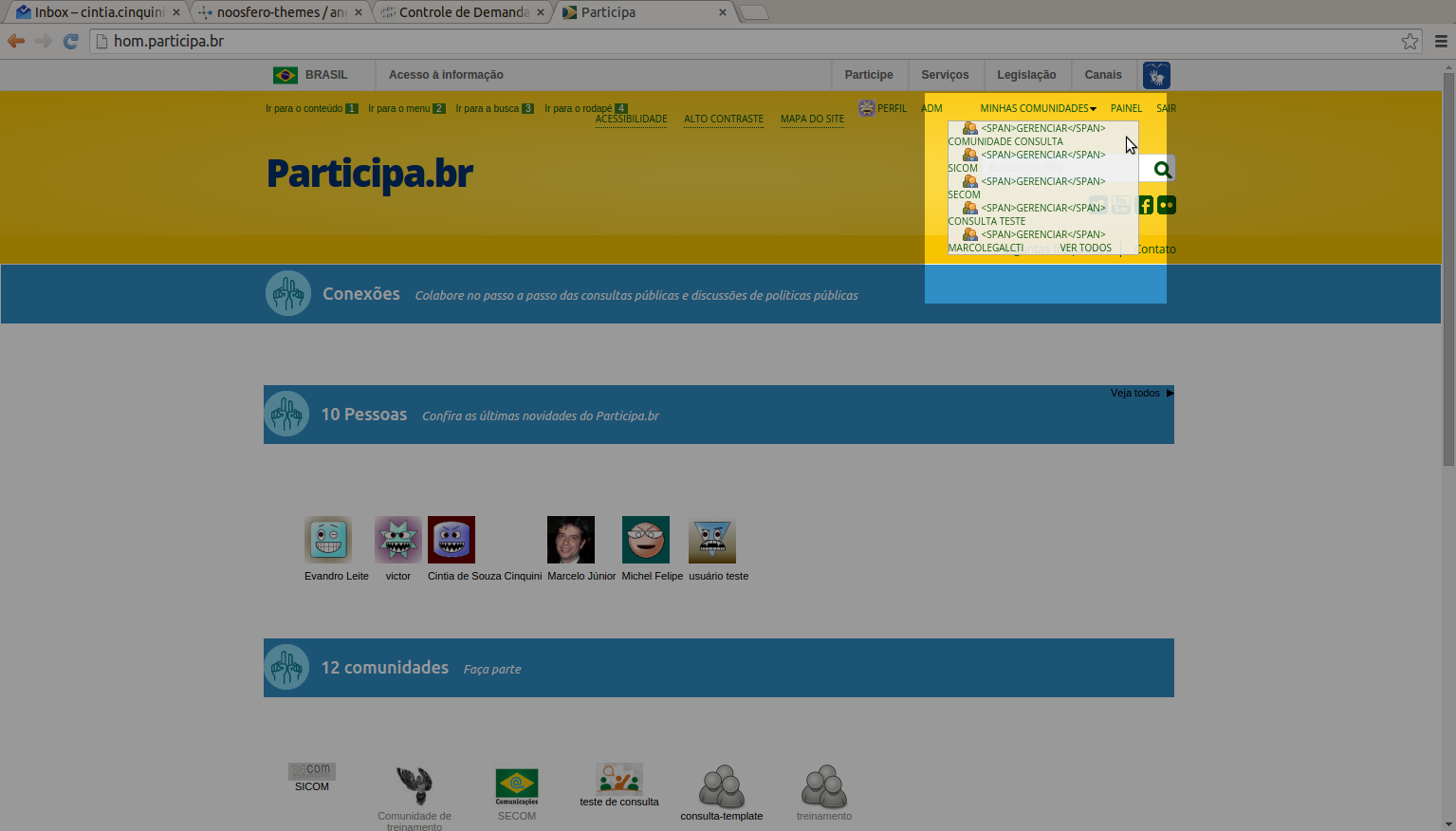The height and width of the screenshot is (831, 1456).
Task: Open Comunidade de treinamento emblem
Action: 415,785
